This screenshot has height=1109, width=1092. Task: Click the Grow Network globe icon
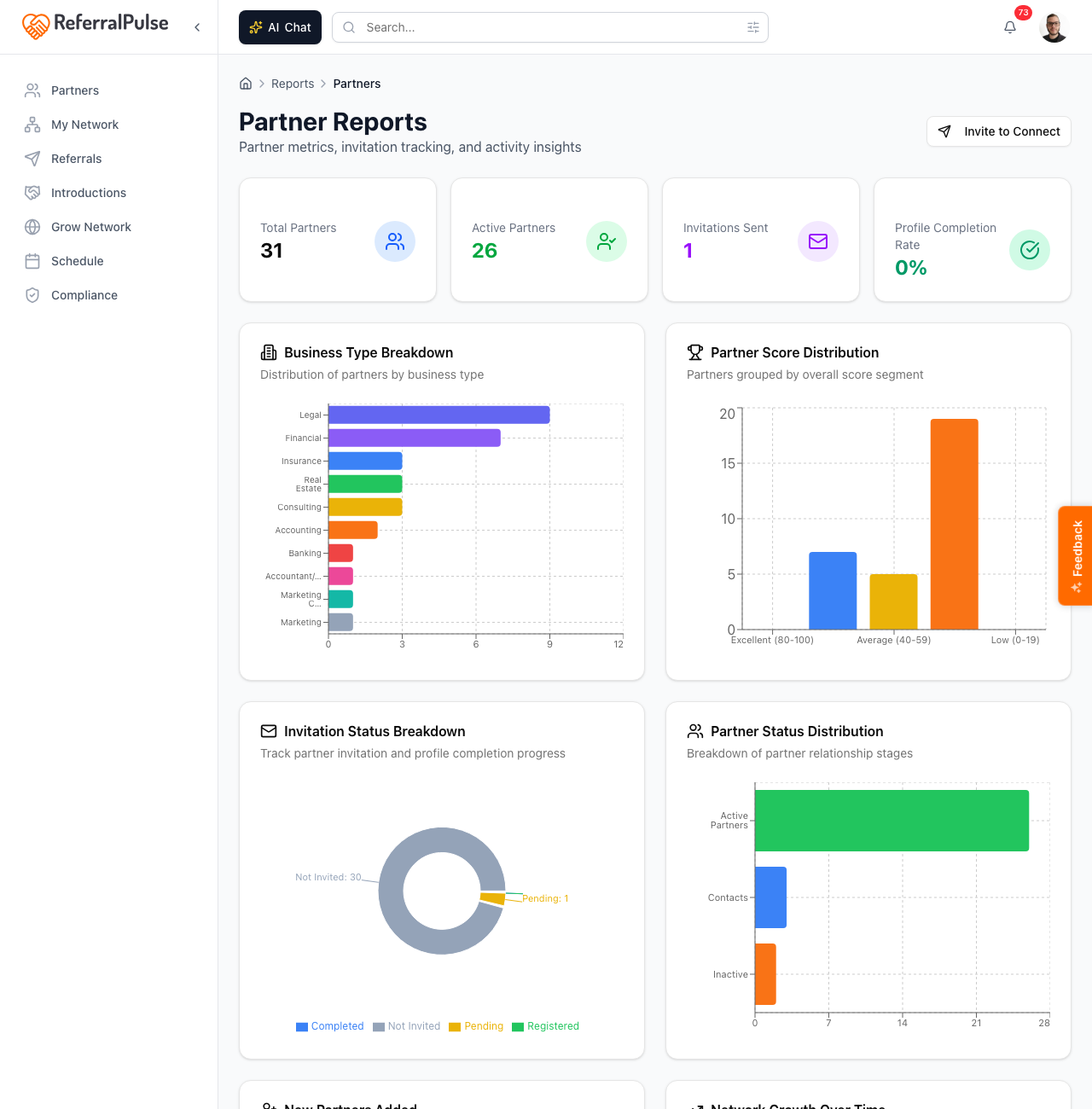[x=32, y=227]
